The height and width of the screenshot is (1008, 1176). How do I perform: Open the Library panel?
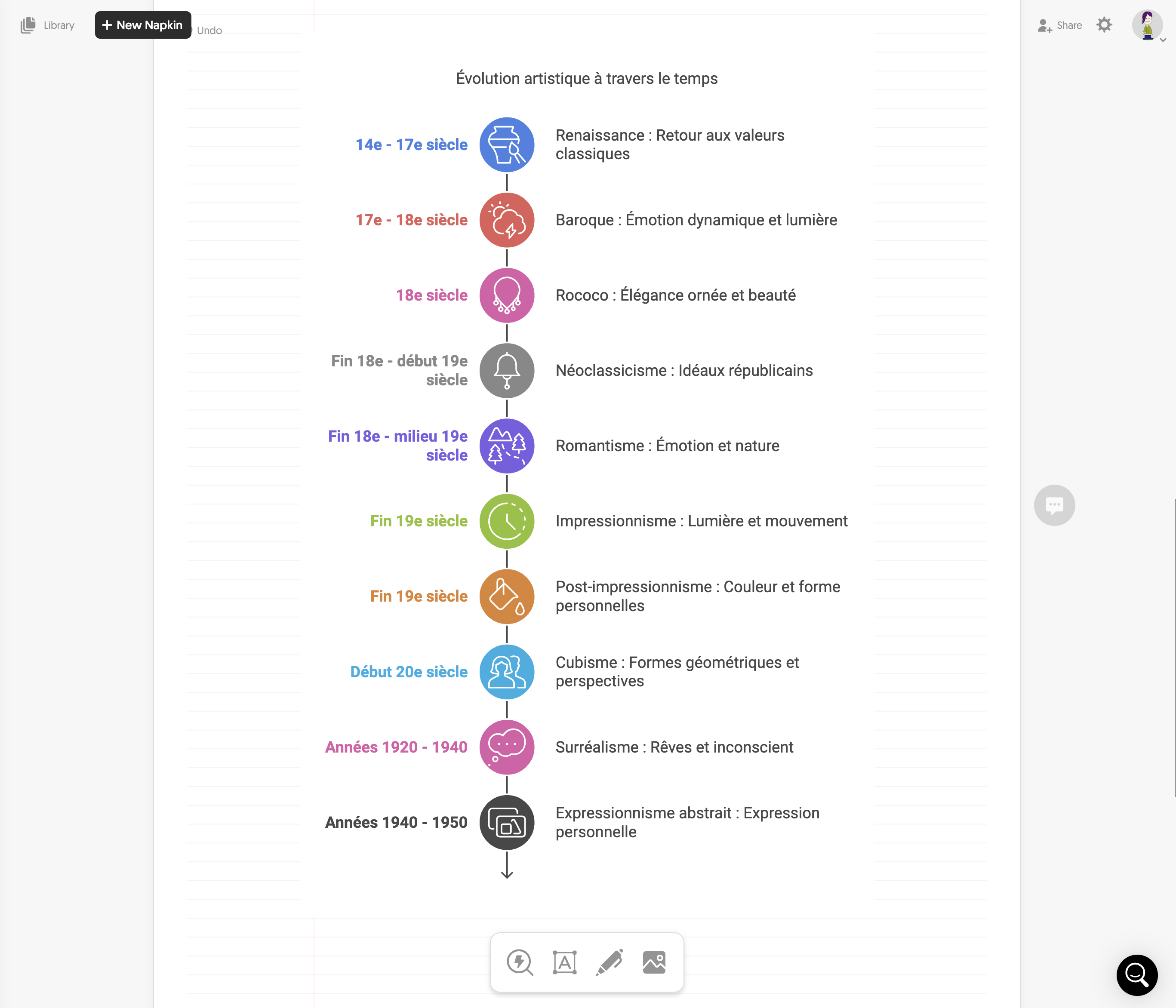point(48,25)
